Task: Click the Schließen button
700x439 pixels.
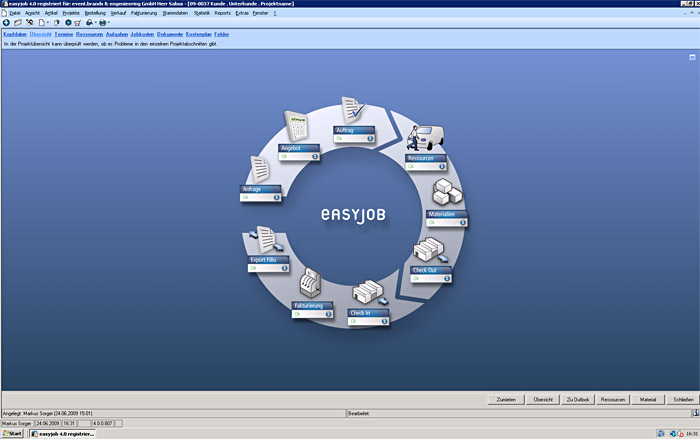Action: 683,399
